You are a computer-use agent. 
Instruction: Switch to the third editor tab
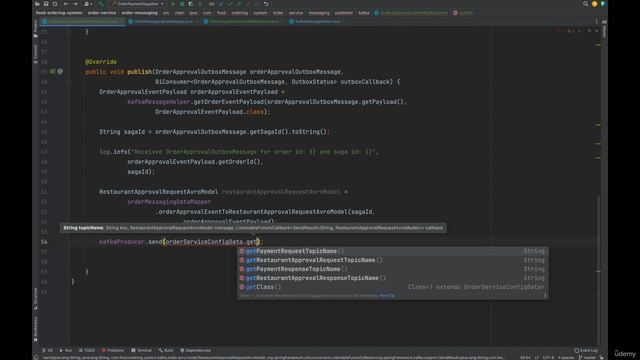pos(244,21)
